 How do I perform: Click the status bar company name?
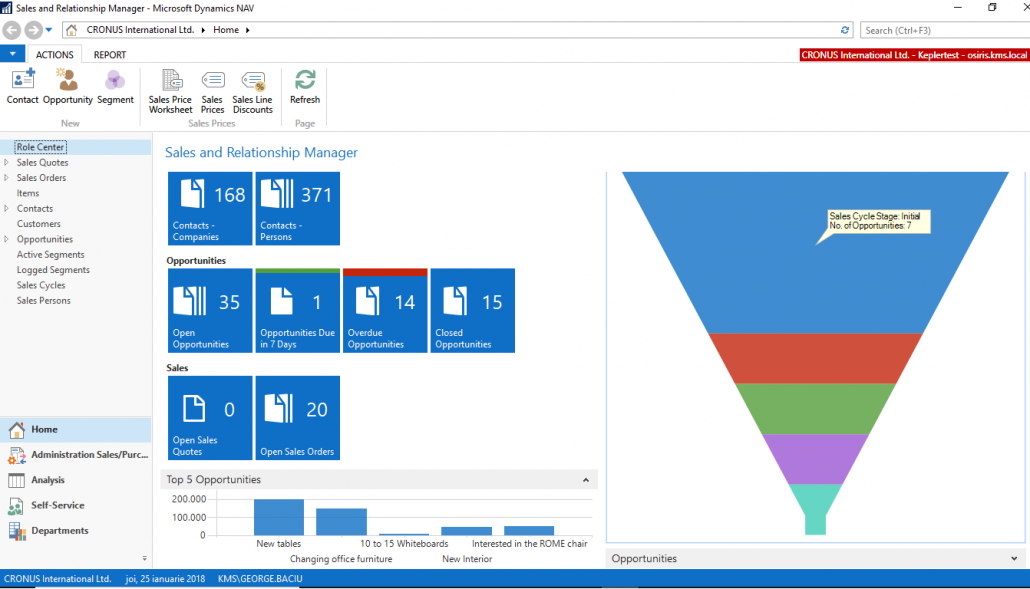(x=57, y=578)
